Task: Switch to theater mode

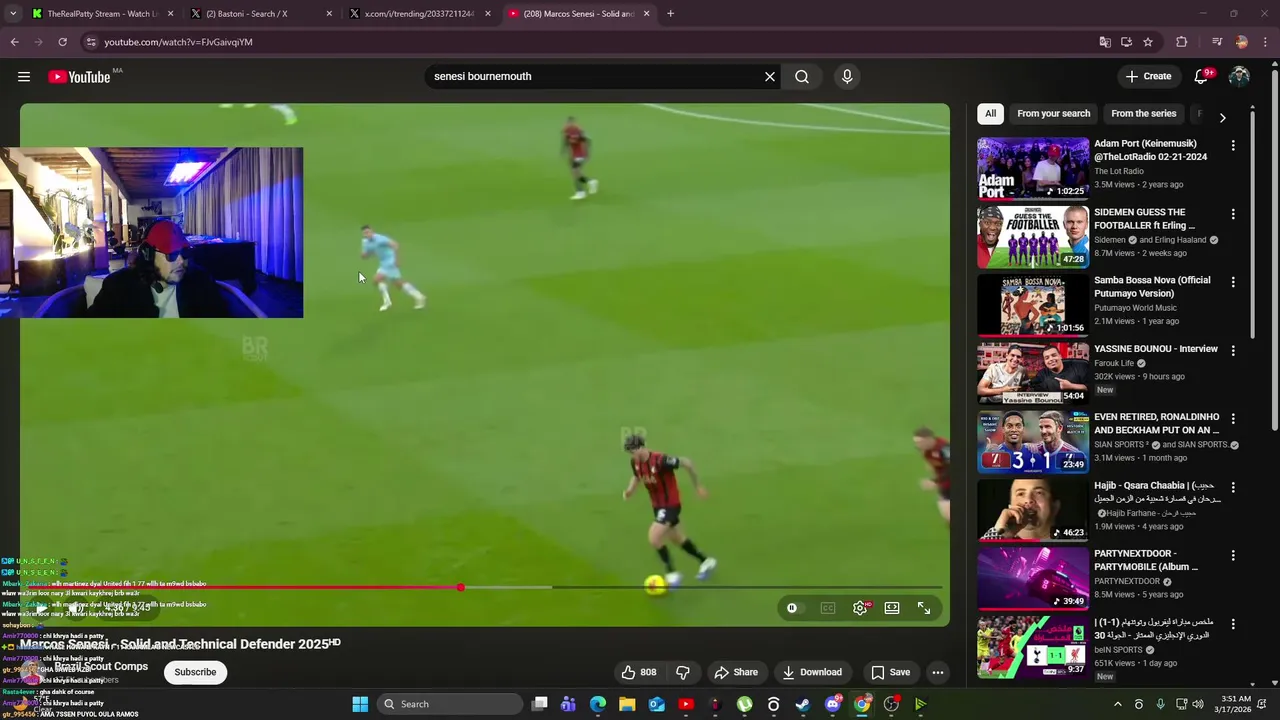Action: 892,608
